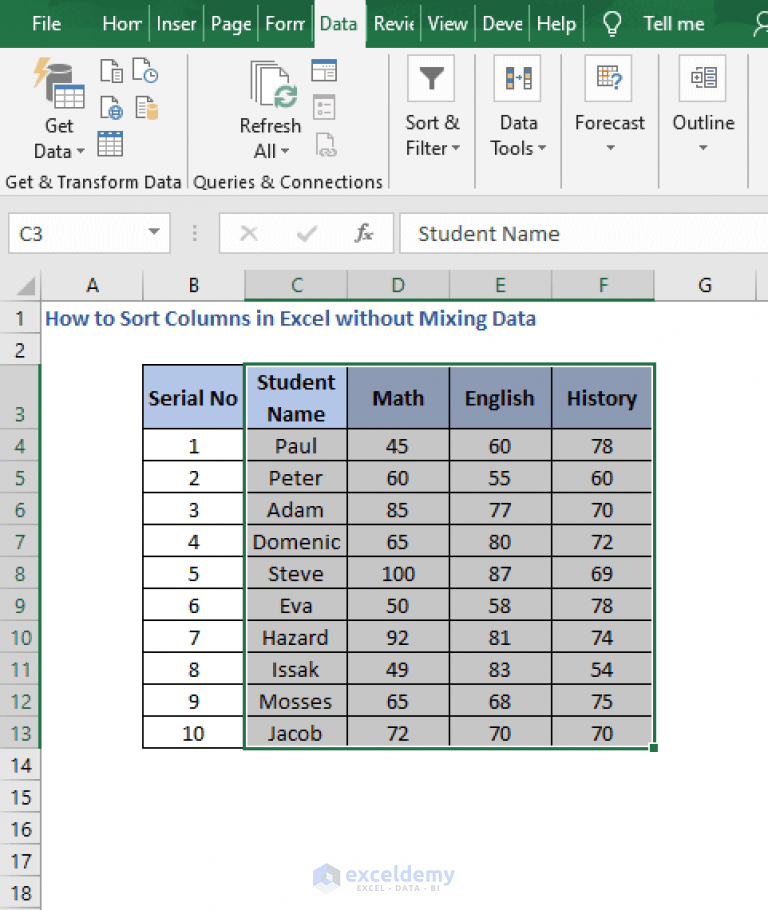The width and height of the screenshot is (768, 910).
Task: Expand the Forecast dropdown arrow
Action: 610,148
